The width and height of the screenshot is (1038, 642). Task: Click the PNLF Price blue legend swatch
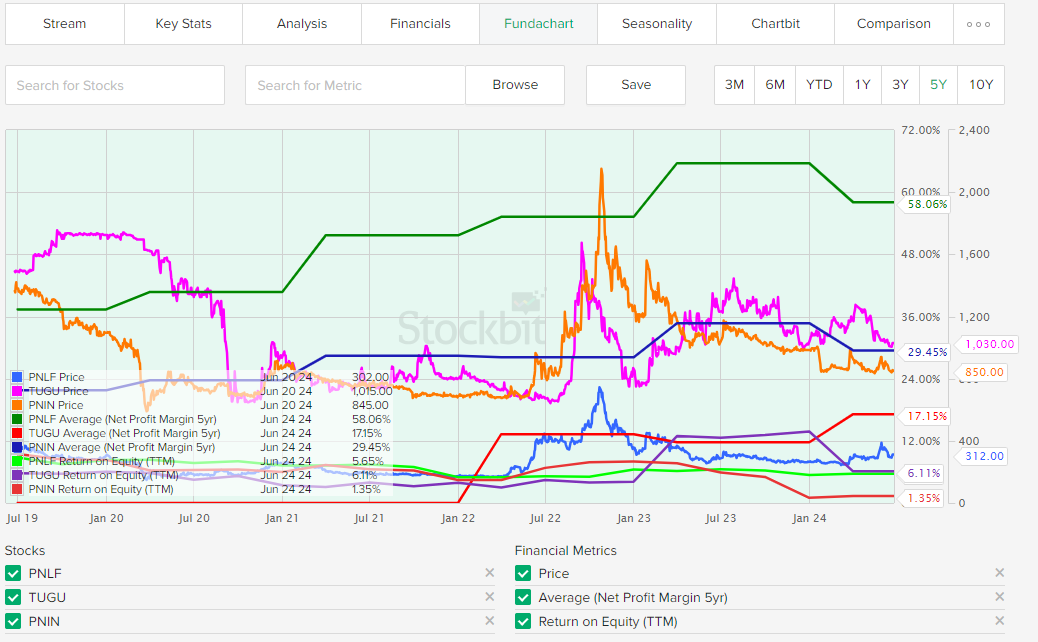(16, 378)
